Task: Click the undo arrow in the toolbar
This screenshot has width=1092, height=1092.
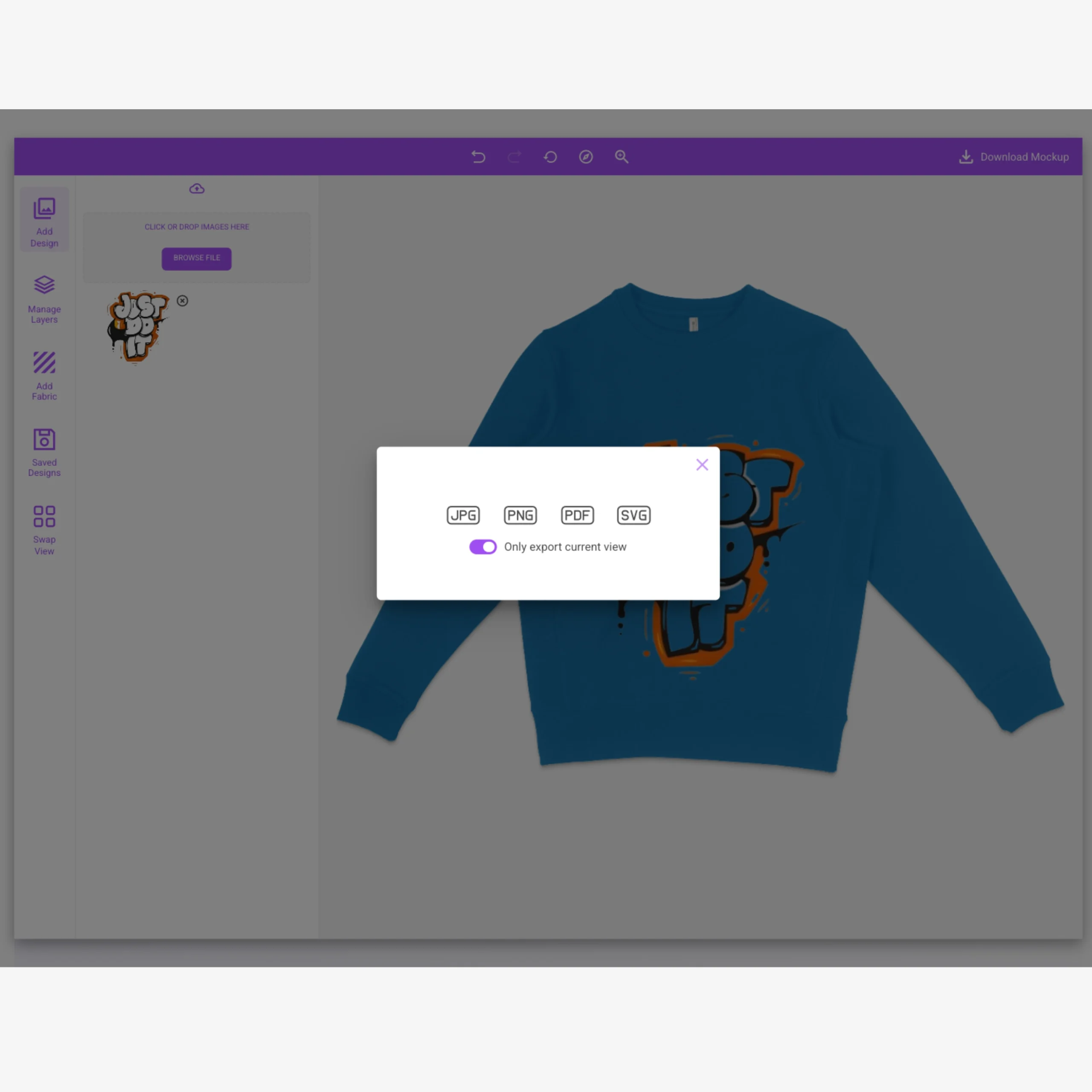Action: click(x=479, y=157)
